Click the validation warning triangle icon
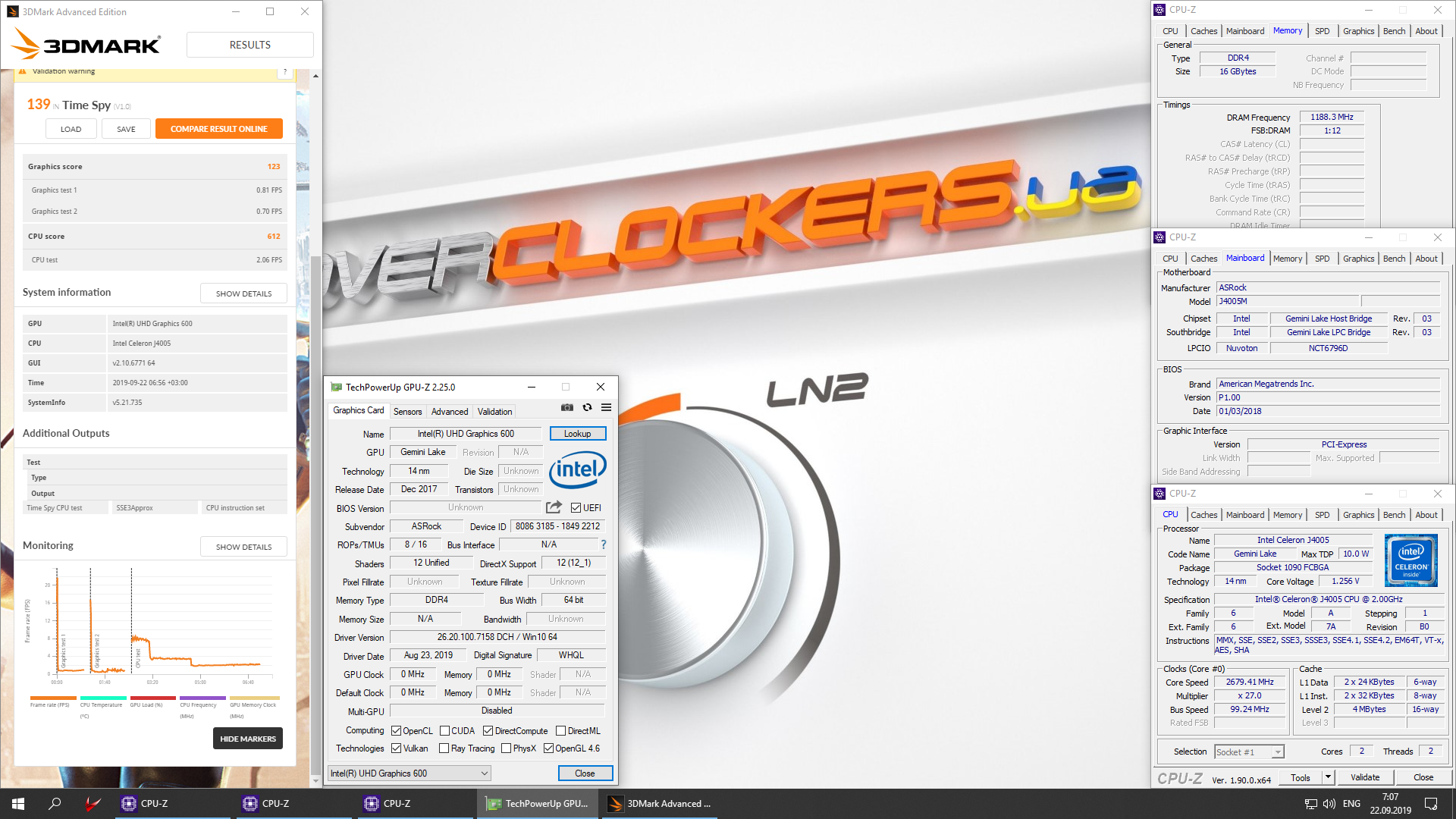 point(23,71)
